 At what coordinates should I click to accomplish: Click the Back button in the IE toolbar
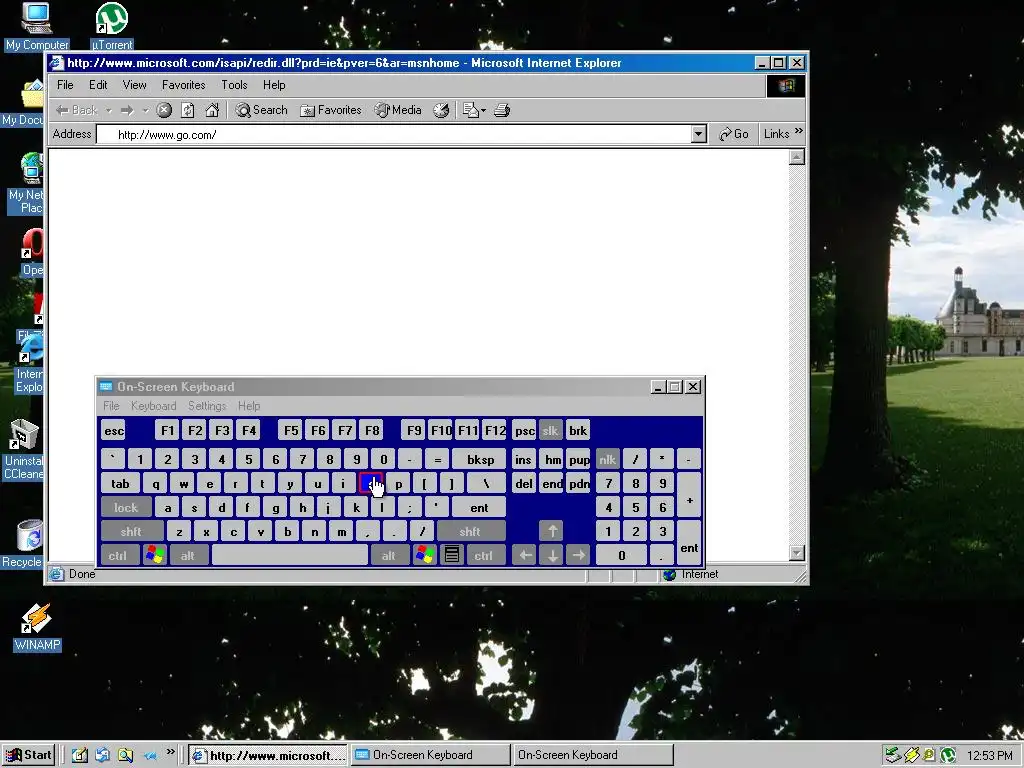pos(77,110)
